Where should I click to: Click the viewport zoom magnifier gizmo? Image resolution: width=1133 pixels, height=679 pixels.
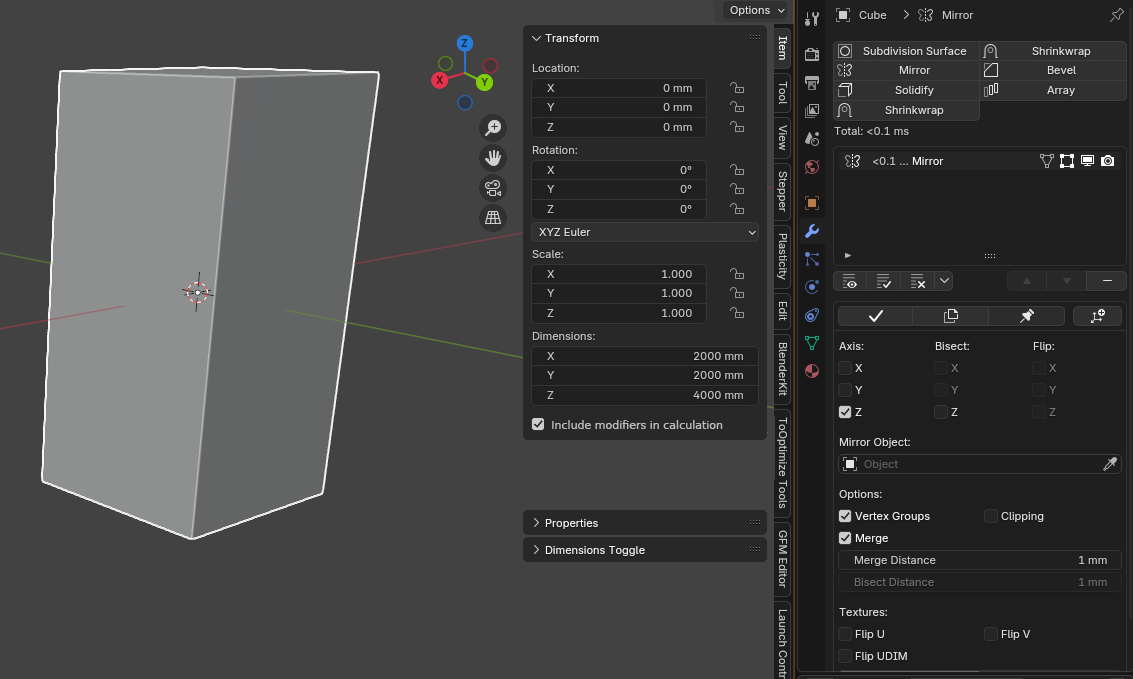[x=494, y=128]
